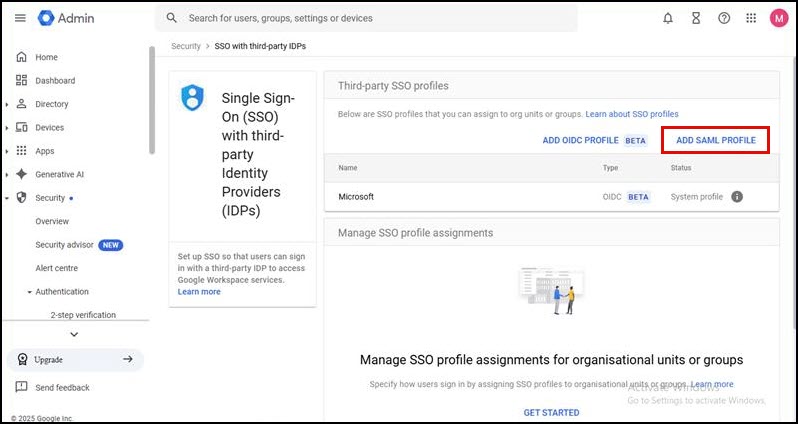Open the tasks hourglass icon
This screenshot has height=424, width=798.
coord(696,18)
